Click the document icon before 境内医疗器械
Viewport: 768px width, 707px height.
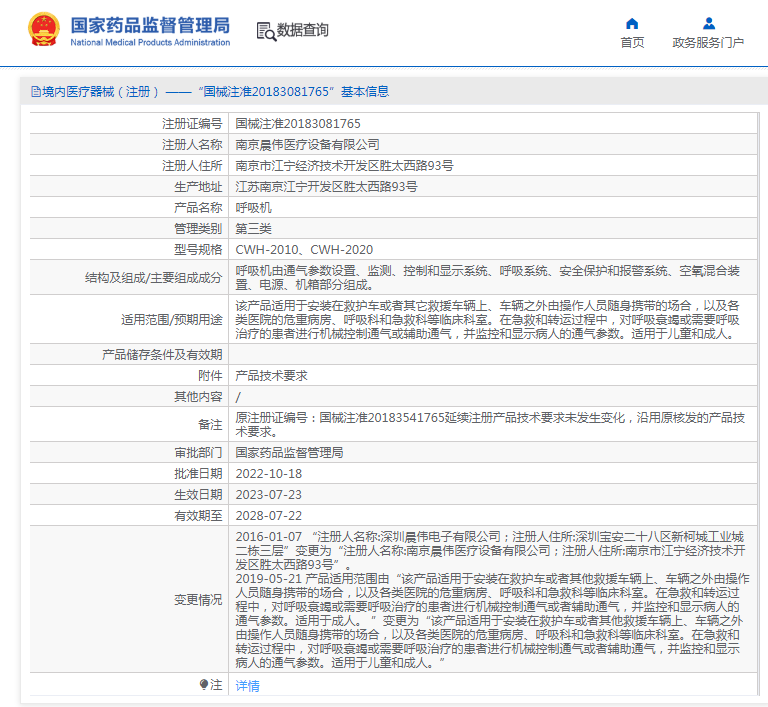pyautogui.click(x=35, y=92)
